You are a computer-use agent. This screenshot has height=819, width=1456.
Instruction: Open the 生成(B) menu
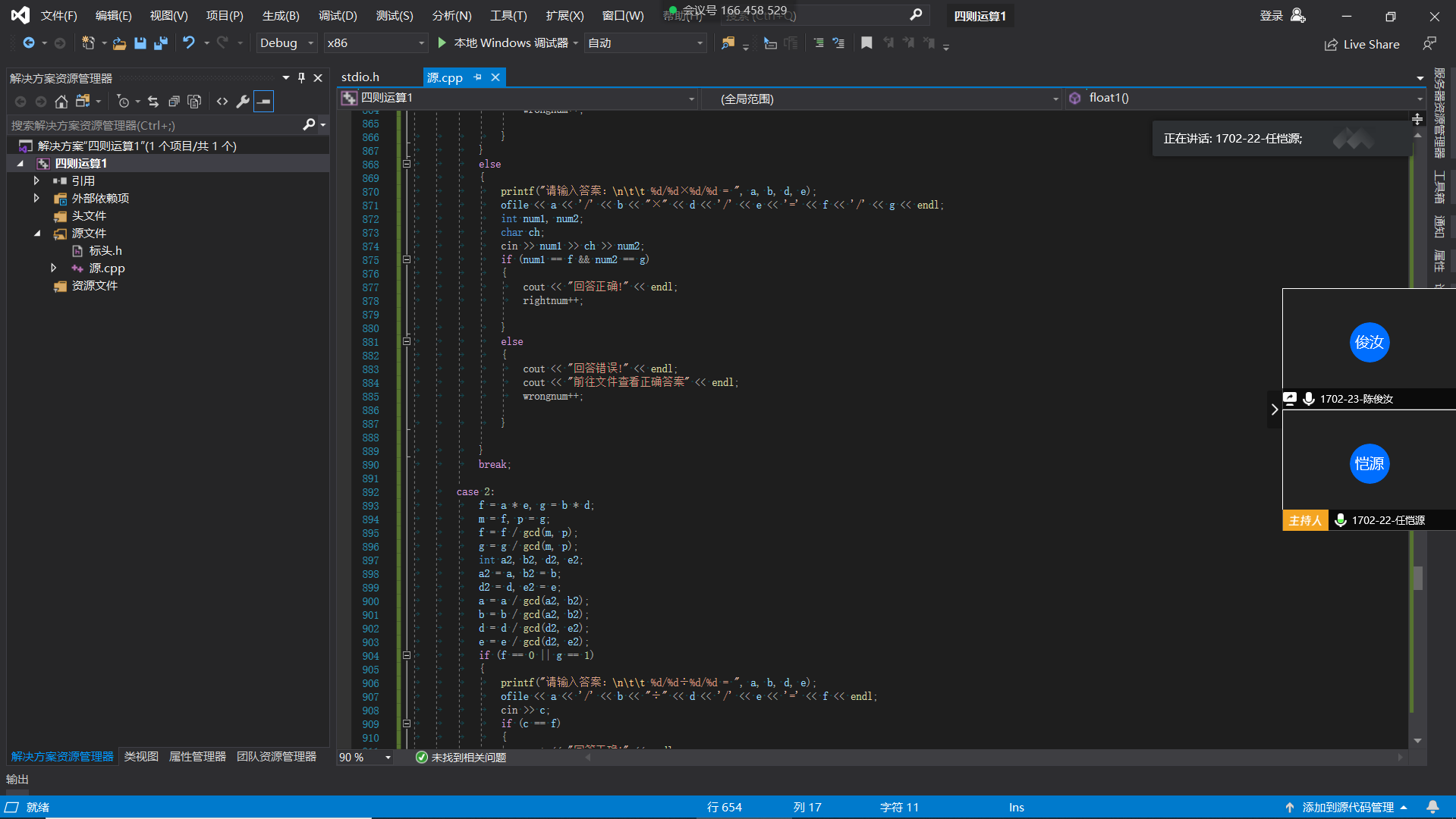[x=281, y=15]
